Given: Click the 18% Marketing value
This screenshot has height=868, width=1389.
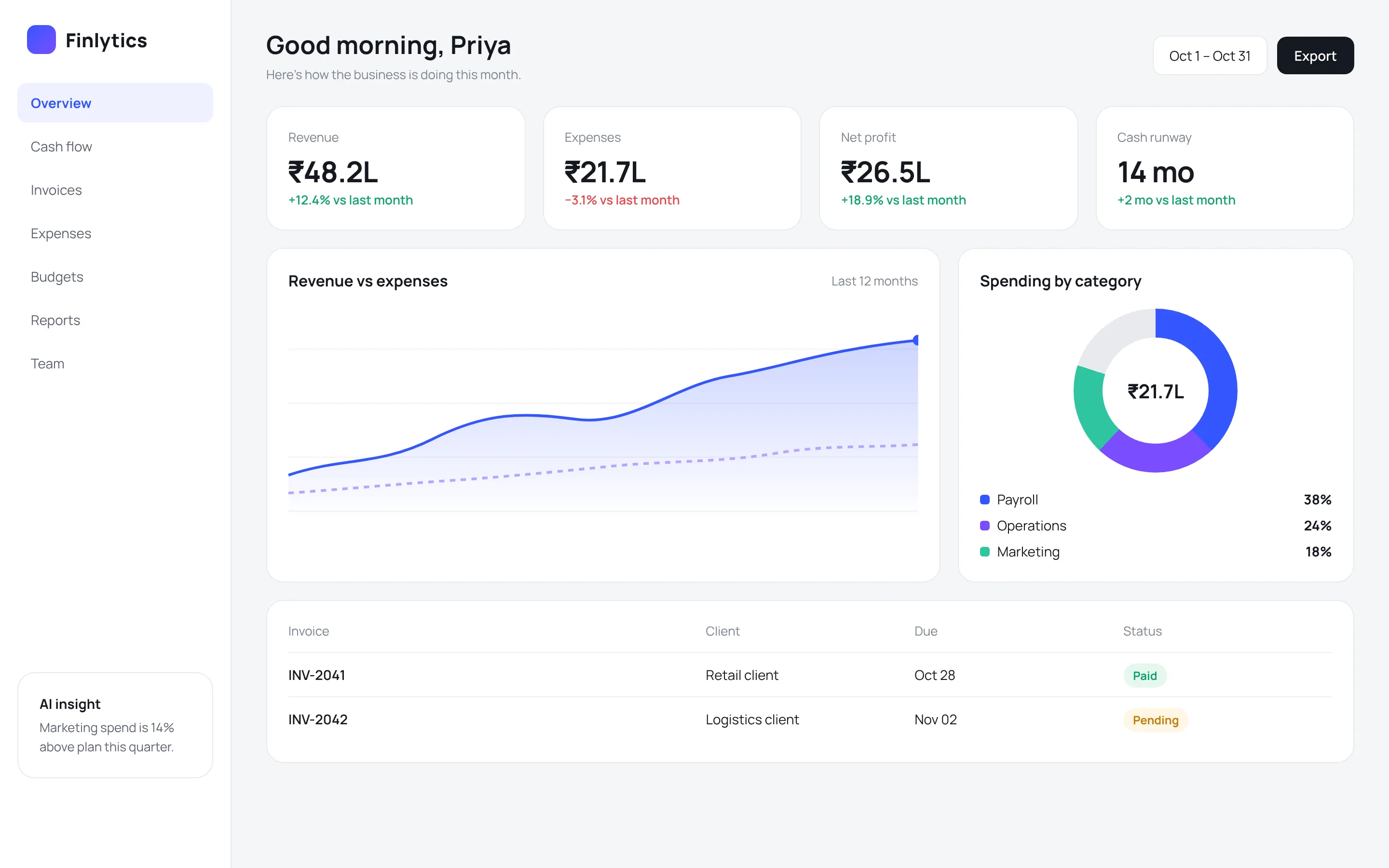Looking at the screenshot, I should [x=1318, y=552].
